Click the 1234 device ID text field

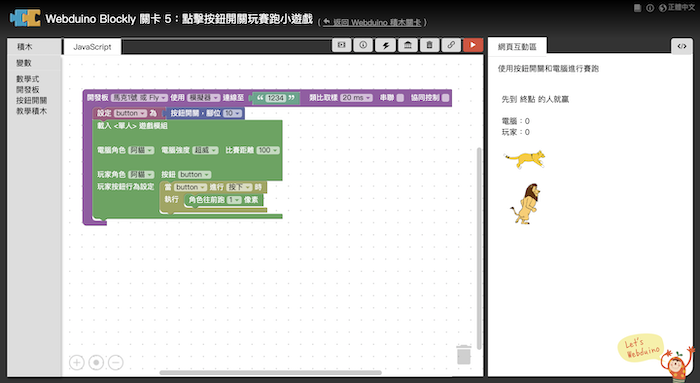275,98
